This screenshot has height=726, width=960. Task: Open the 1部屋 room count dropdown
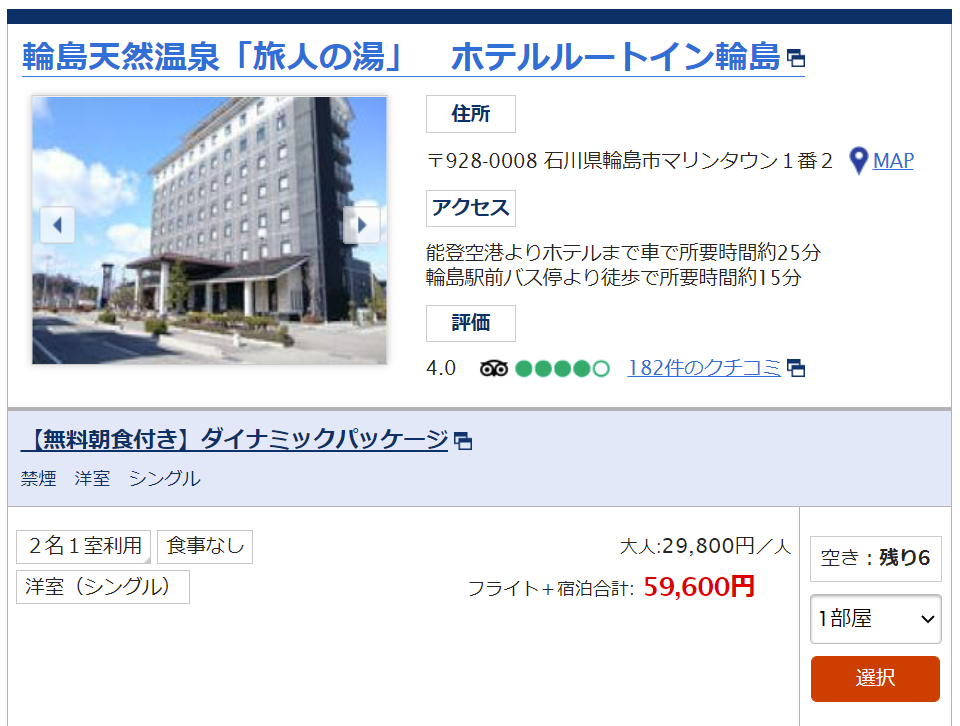tap(876, 619)
